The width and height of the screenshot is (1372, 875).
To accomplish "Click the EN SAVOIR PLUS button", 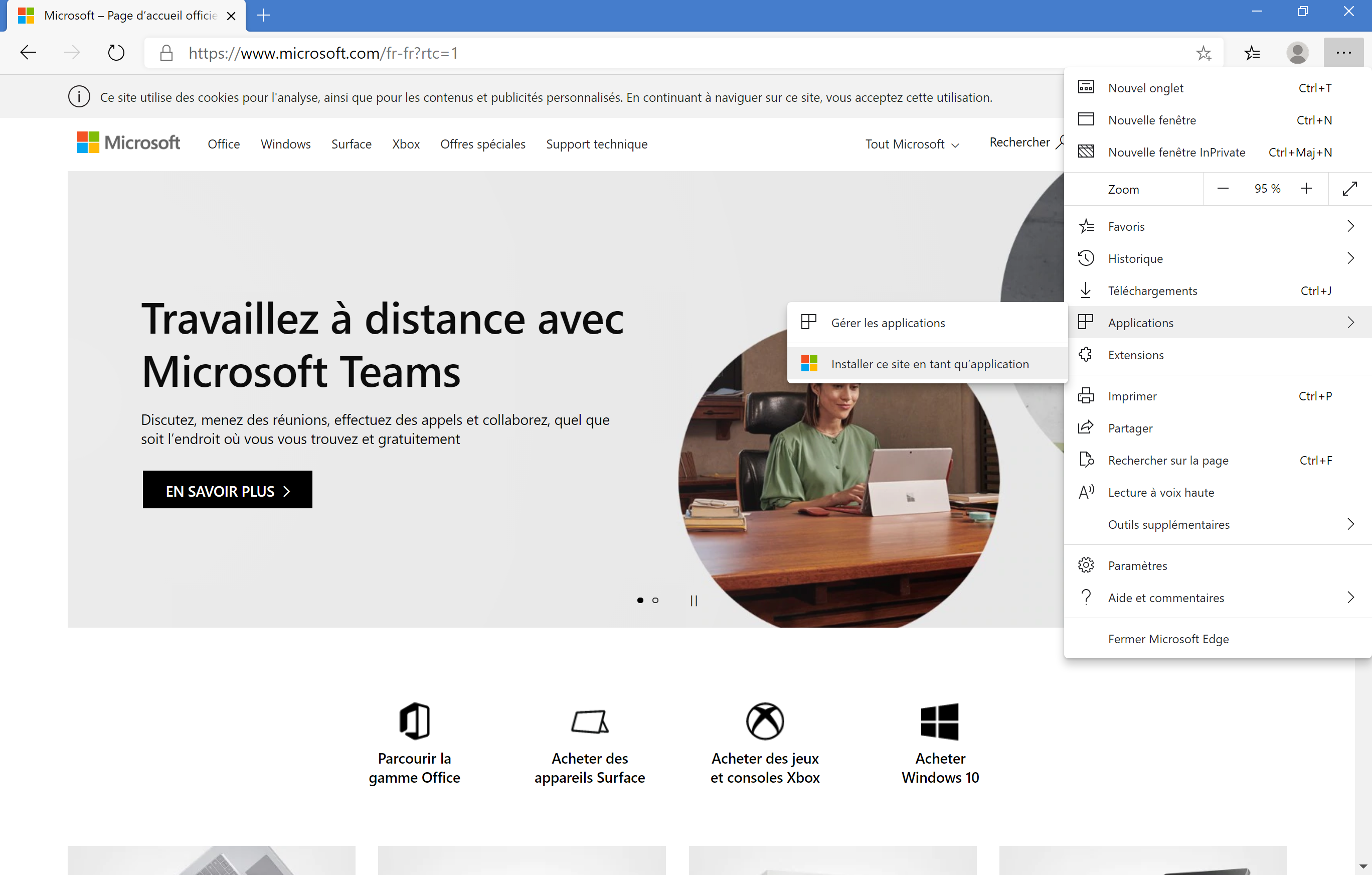I will click(x=227, y=490).
